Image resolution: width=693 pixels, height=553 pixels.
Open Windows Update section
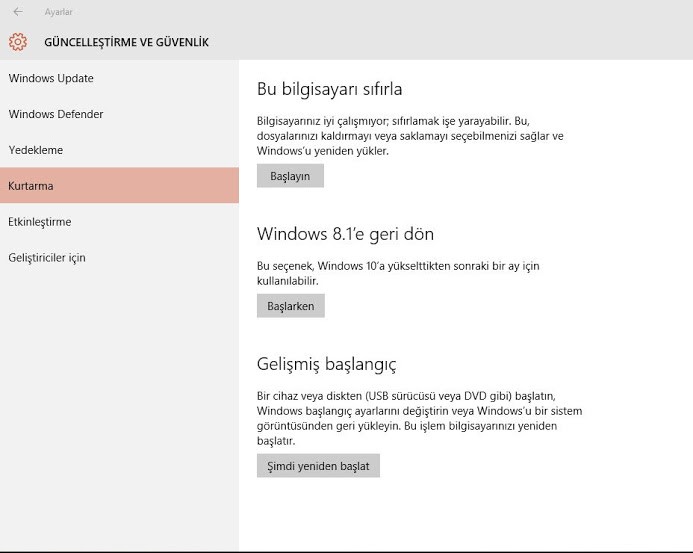(x=119, y=78)
